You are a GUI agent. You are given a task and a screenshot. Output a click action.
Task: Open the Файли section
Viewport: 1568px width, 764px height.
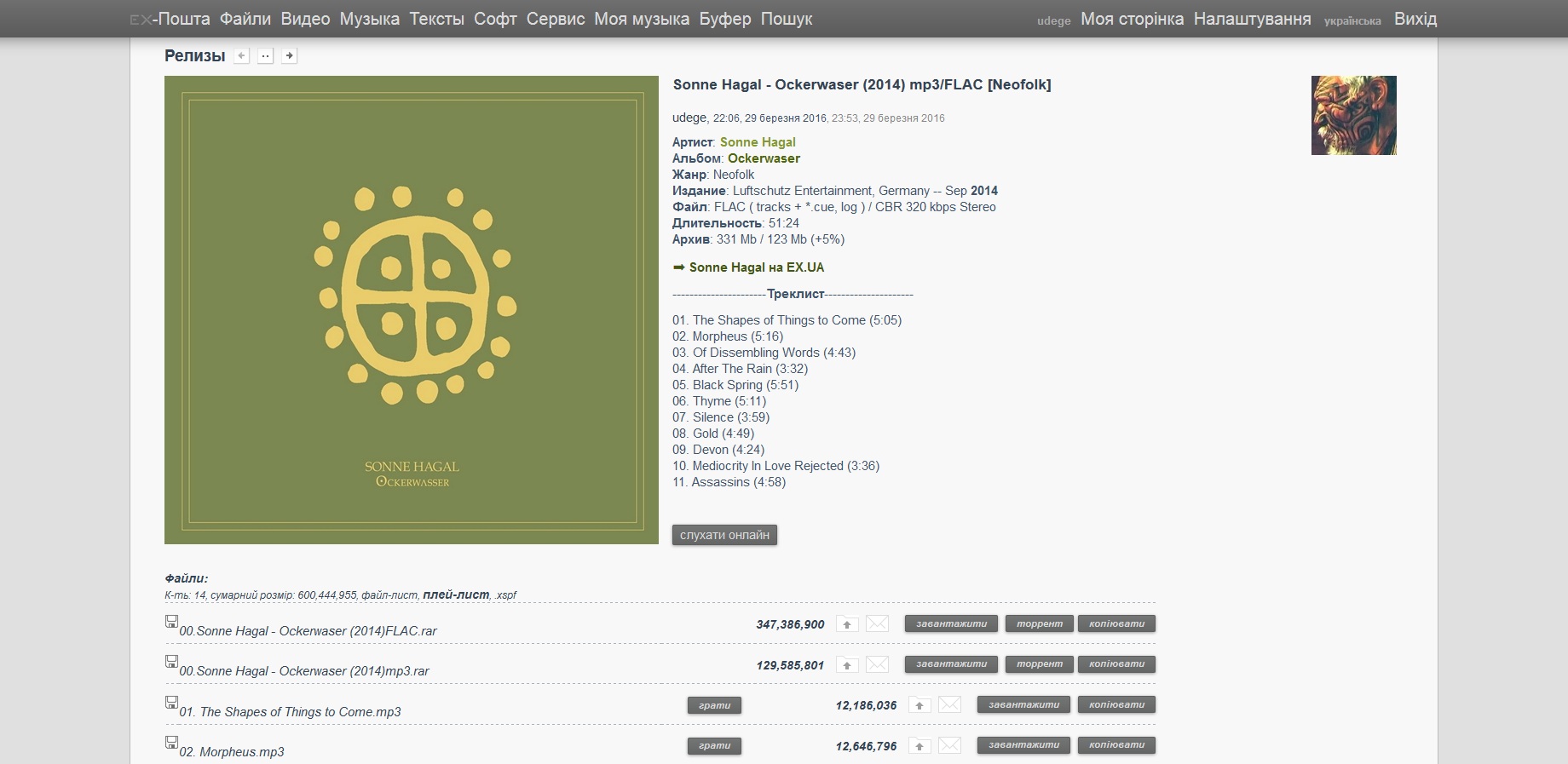(x=245, y=19)
